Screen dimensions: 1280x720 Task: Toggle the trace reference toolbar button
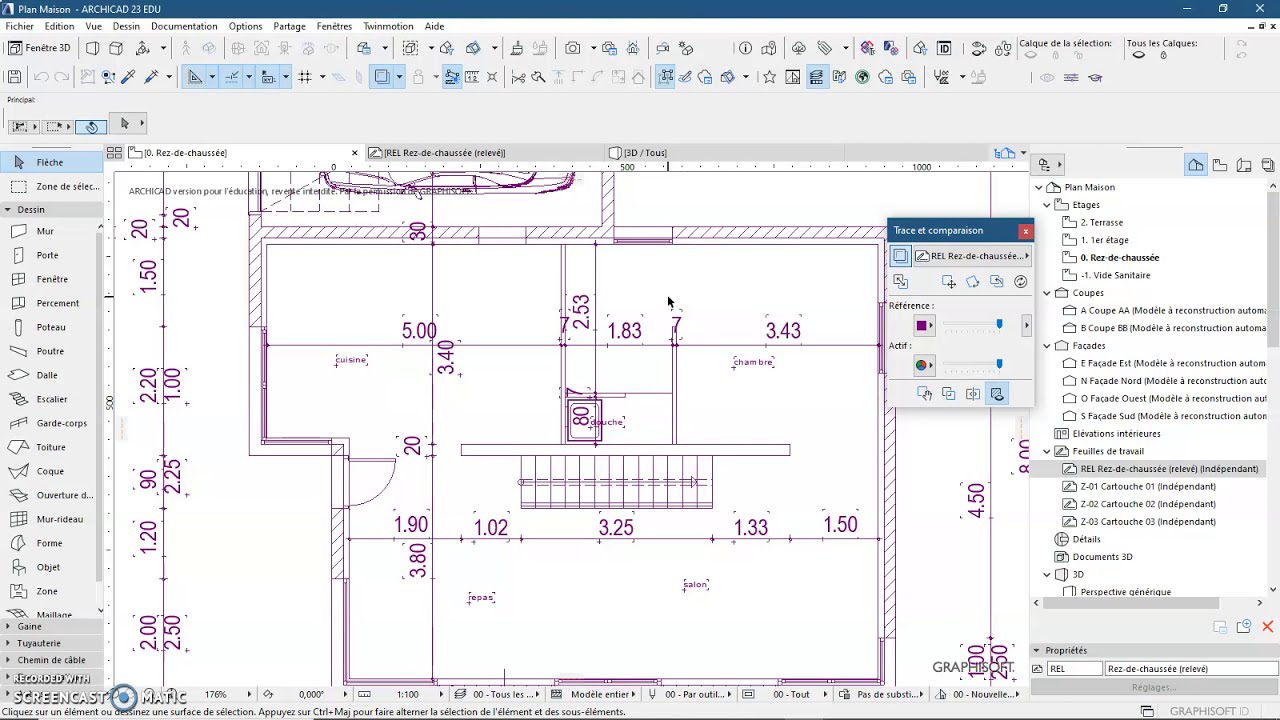pos(381,77)
